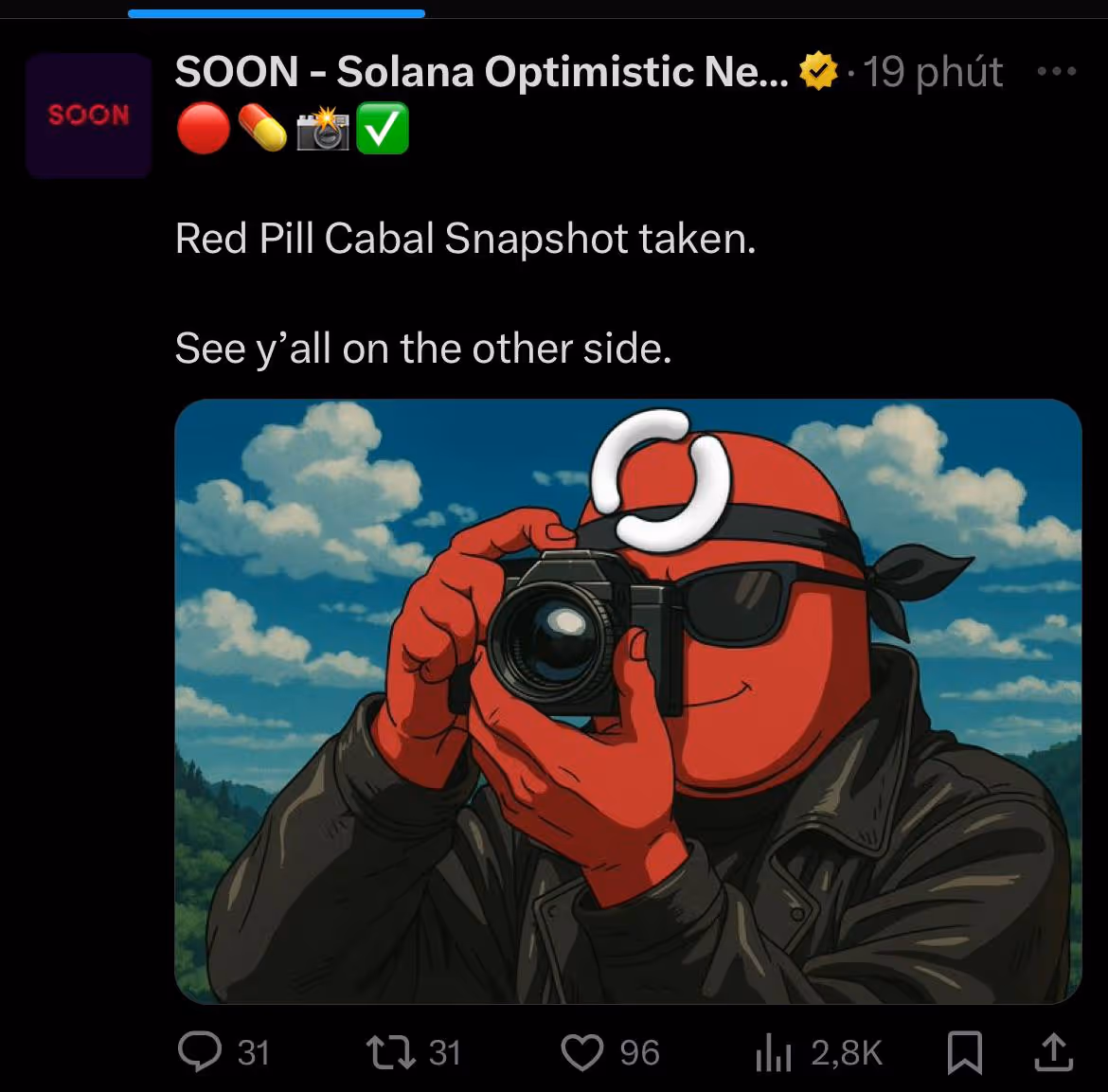Screen dimensions: 1108x1092
Task: Open the reply comment icon
Action: 200,1051
